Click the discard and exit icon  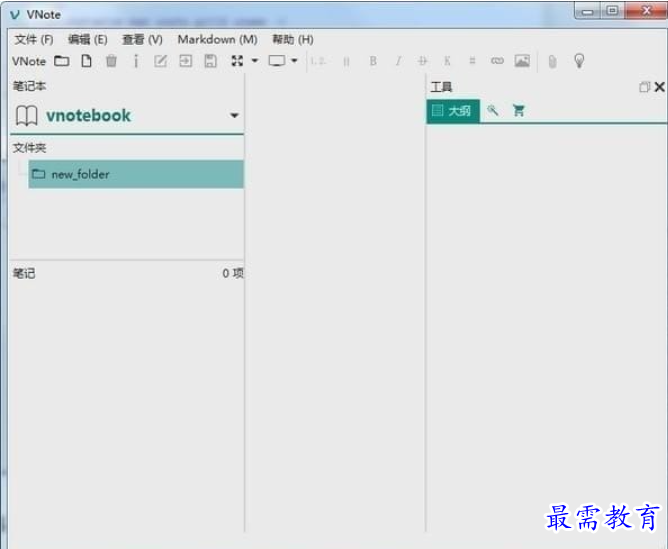(185, 61)
